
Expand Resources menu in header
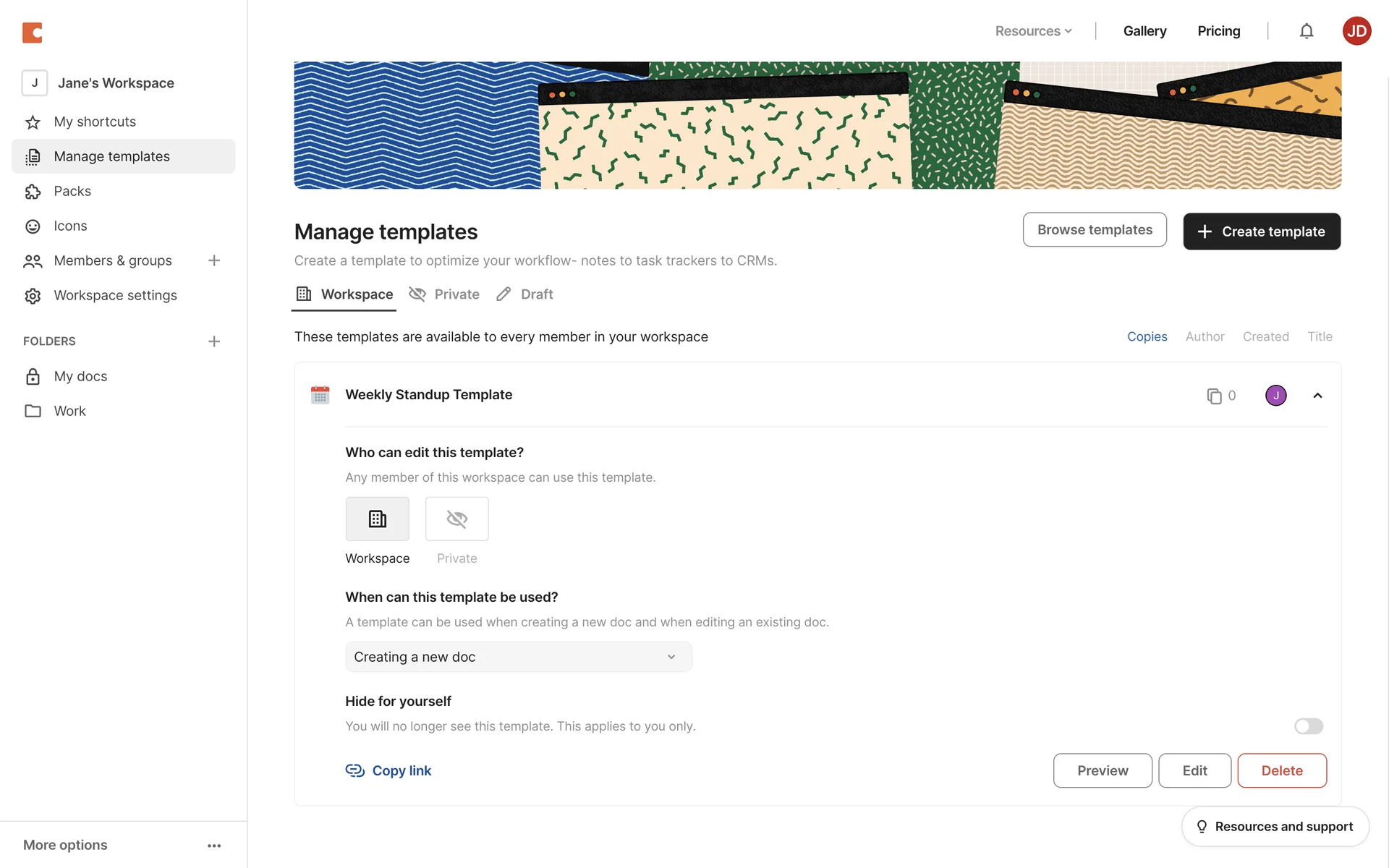tap(1033, 31)
